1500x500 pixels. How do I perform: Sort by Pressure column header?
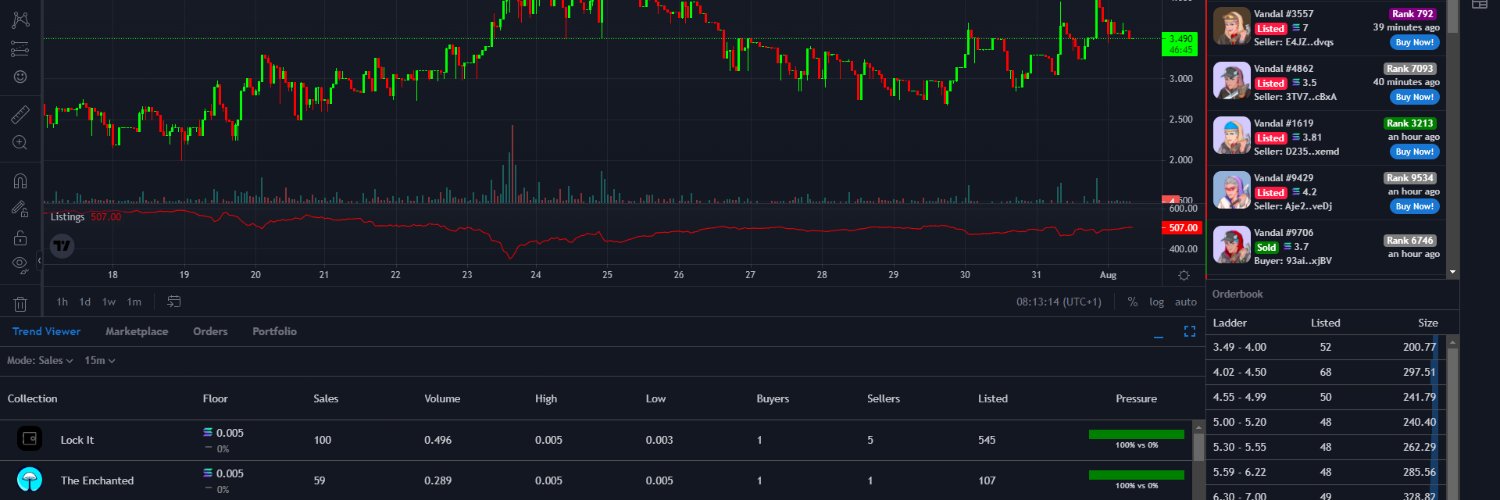pyautogui.click(x=1136, y=398)
